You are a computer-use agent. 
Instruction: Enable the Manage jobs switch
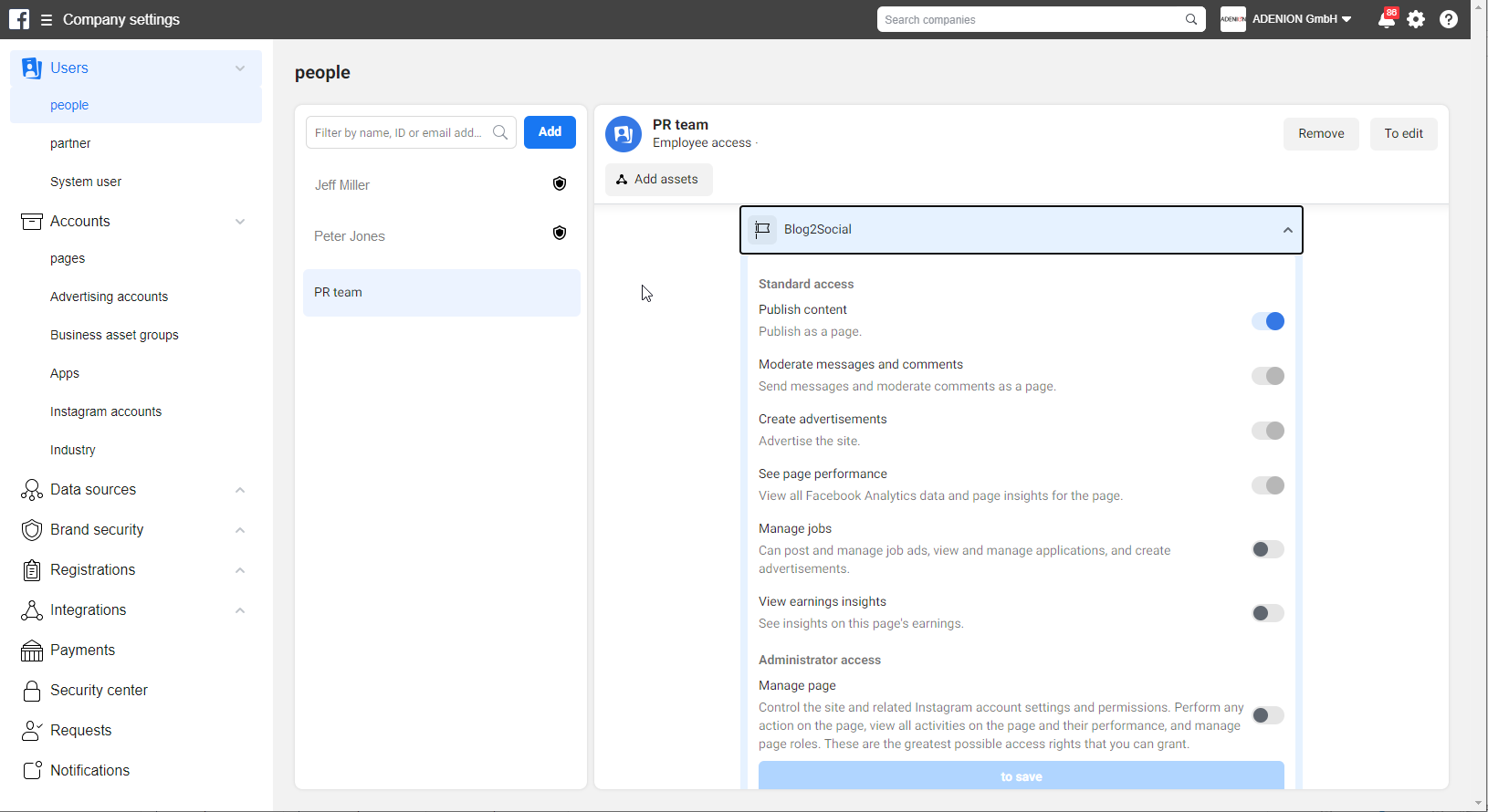pos(1268,549)
